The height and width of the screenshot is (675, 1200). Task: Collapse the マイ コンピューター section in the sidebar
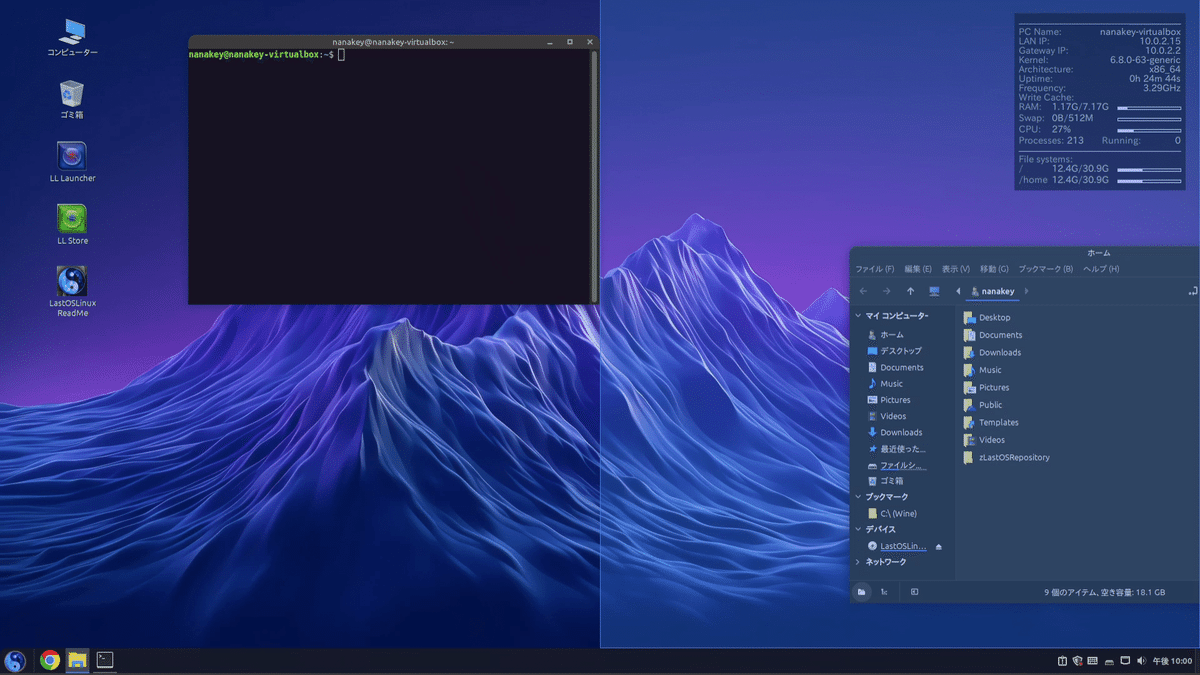(x=857, y=315)
